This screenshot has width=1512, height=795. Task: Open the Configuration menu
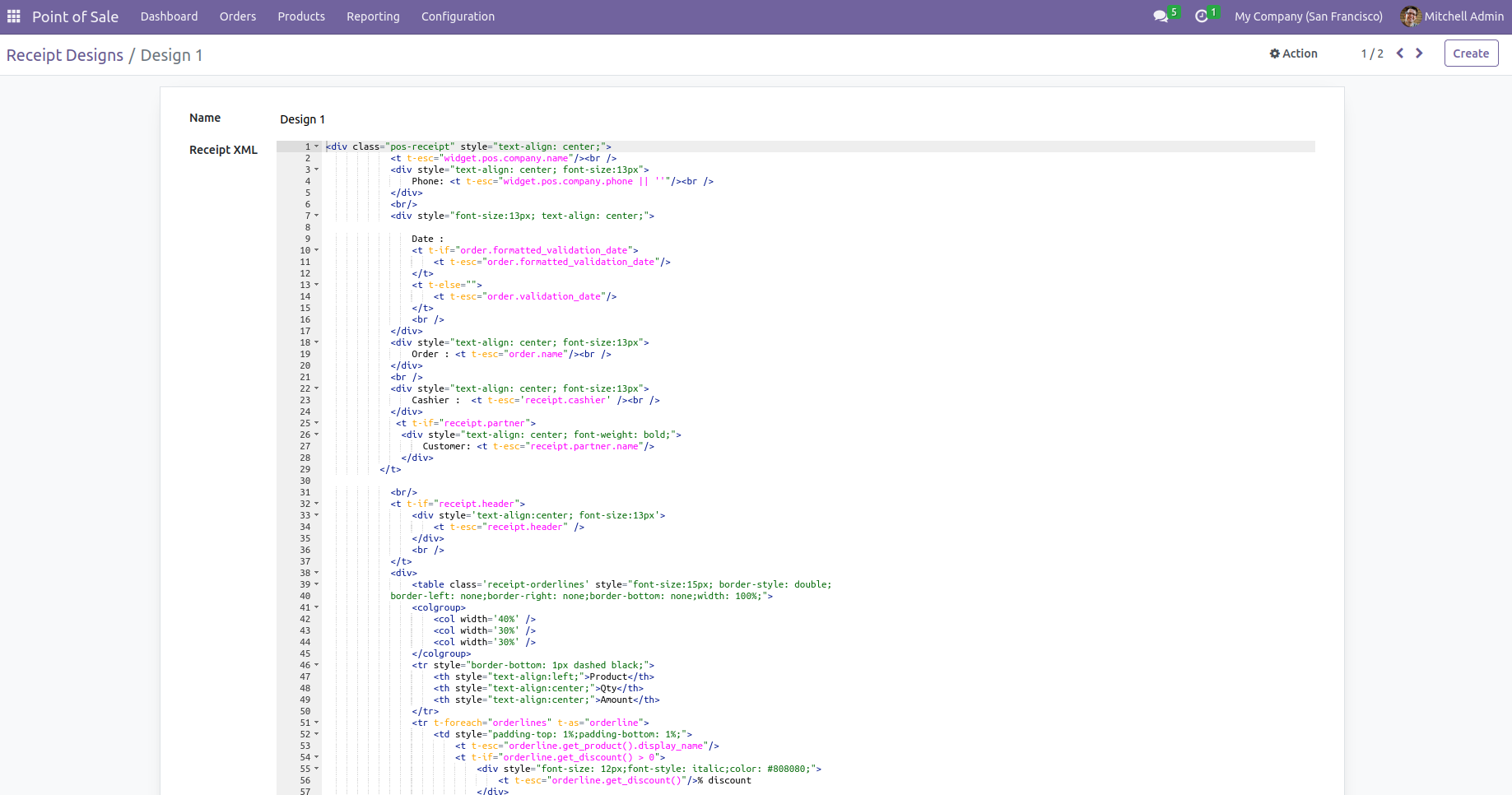pyautogui.click(x=458, y=16)
